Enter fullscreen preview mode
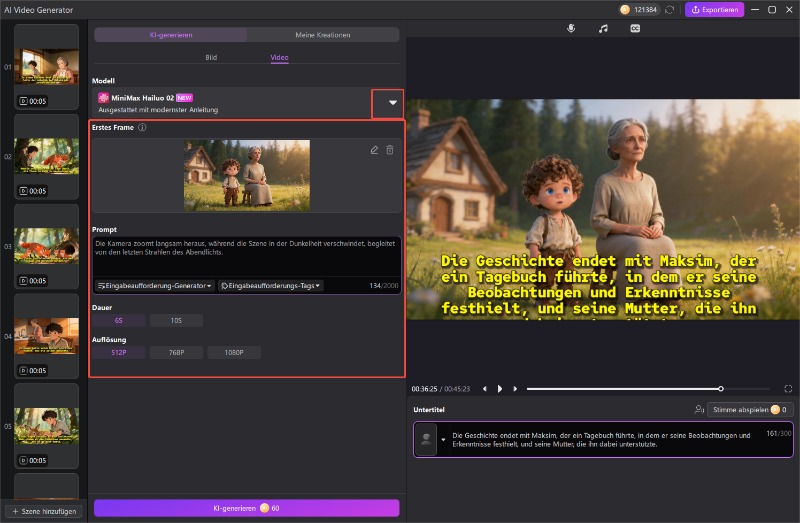 point(788,388)
